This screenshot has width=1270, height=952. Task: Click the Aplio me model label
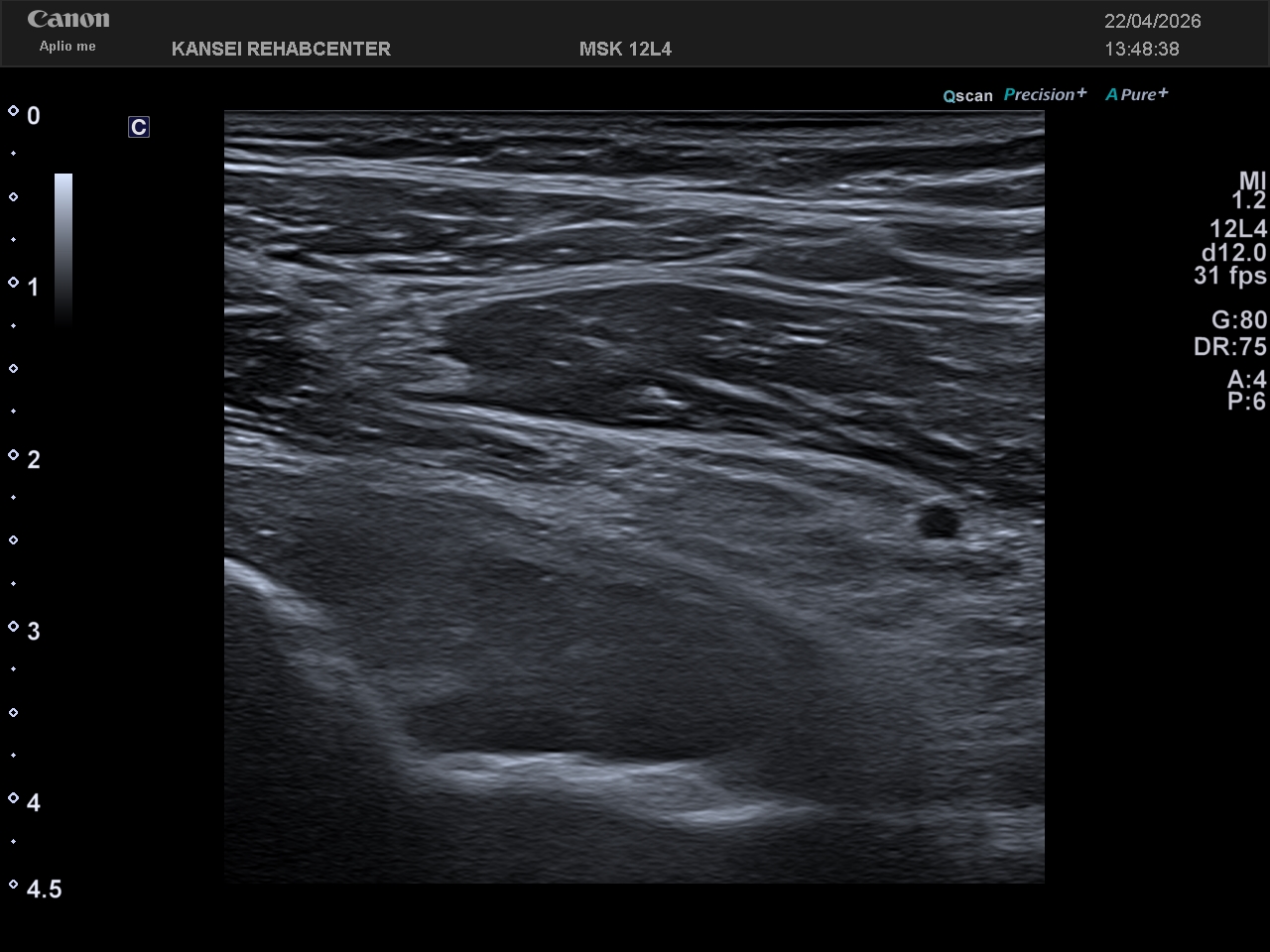click(67, 47)
